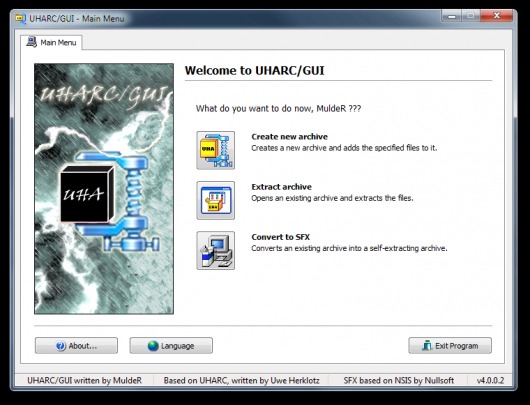
Task: Click the computer icon on Main Menu tab
Action: coord(31,42)
